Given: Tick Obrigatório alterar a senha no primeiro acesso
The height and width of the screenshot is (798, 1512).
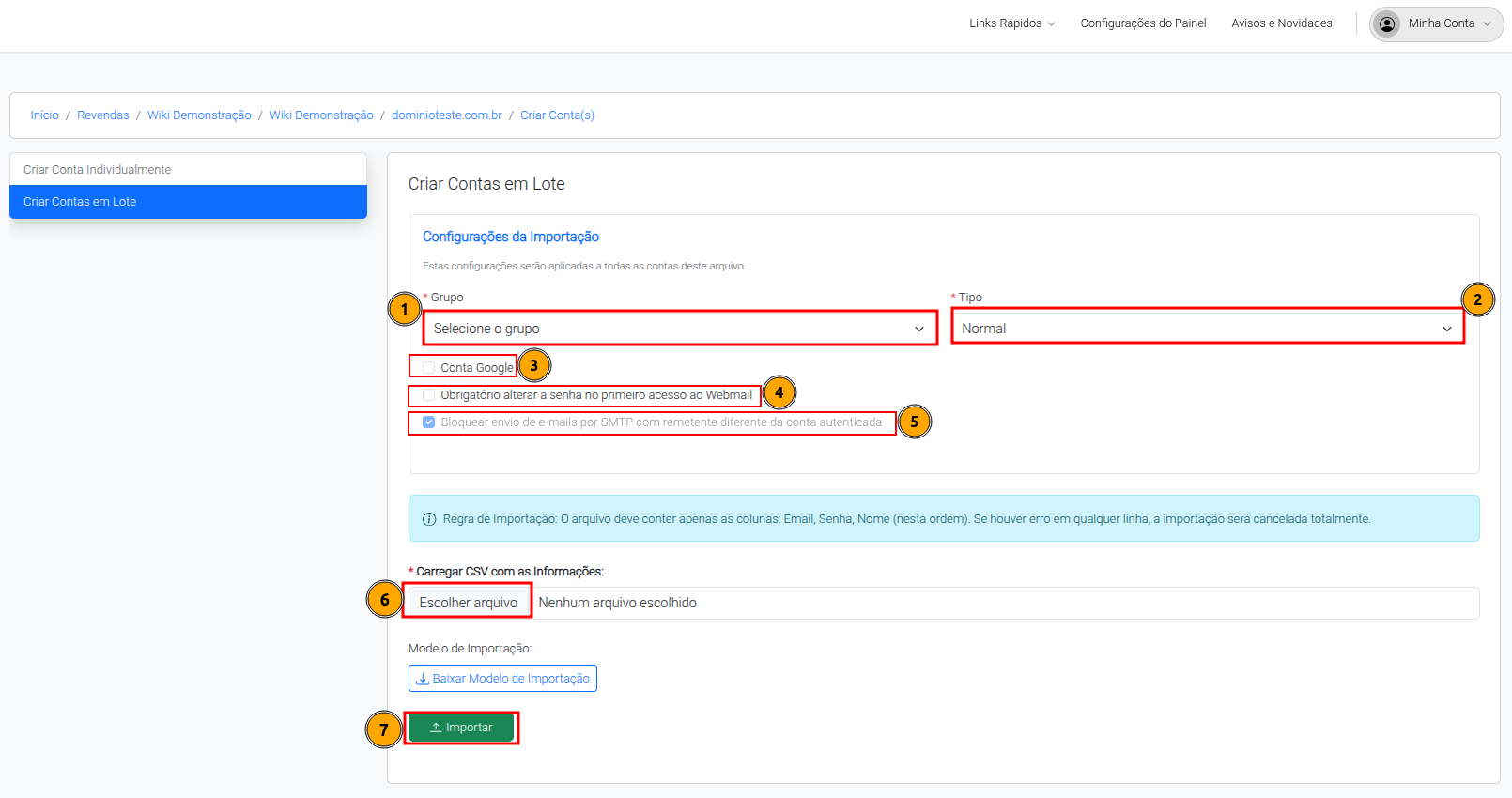Looking at the screenshot, I should [429, 395].
